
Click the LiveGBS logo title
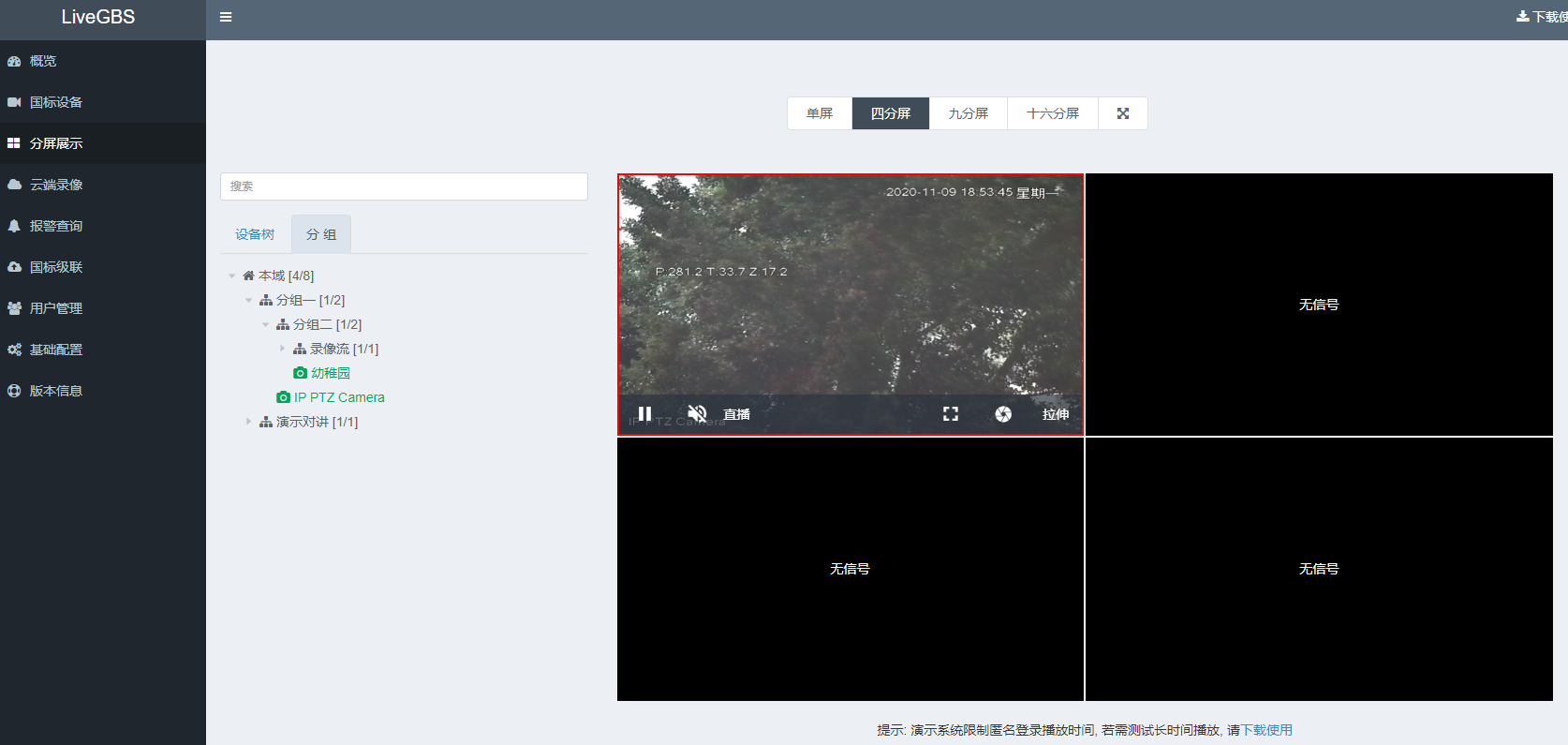click(x=98, y=17)
